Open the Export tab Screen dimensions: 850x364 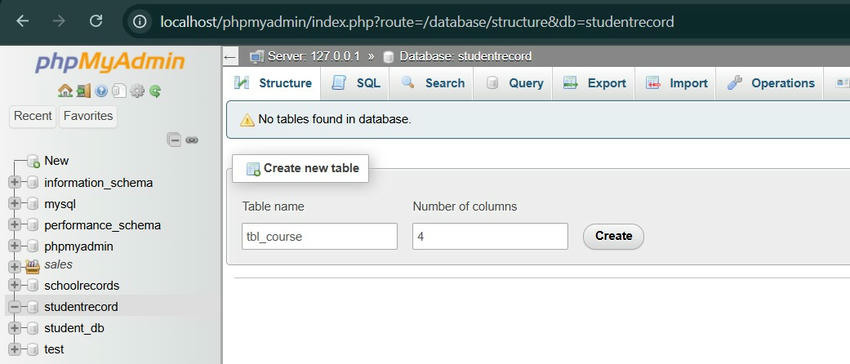coord(594,83)
